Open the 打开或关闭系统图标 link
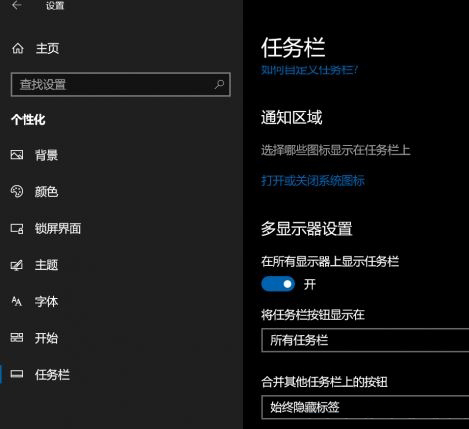 click(x=313, y=181)
